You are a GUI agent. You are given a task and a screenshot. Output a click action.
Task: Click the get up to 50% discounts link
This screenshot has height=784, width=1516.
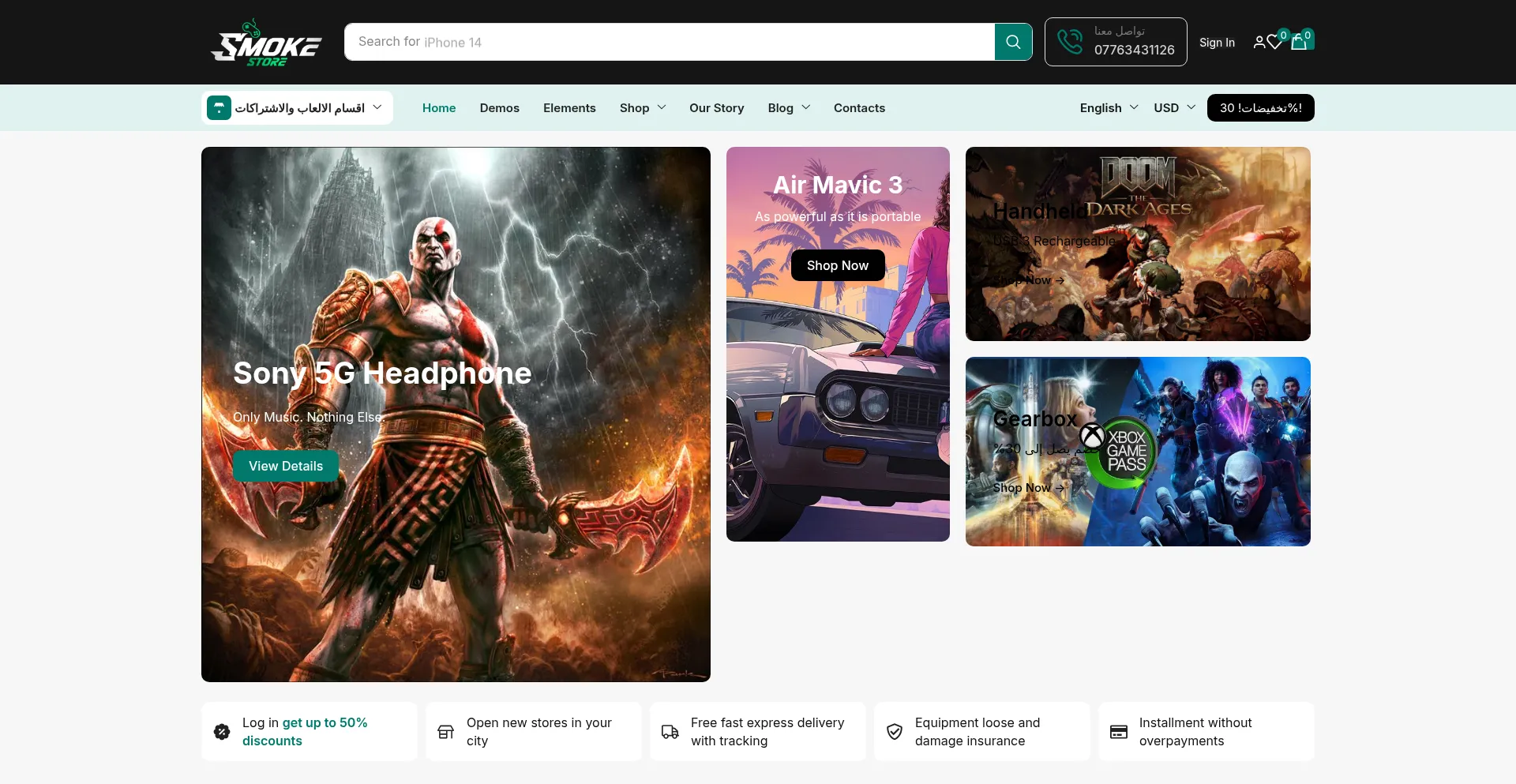point(305,732)
